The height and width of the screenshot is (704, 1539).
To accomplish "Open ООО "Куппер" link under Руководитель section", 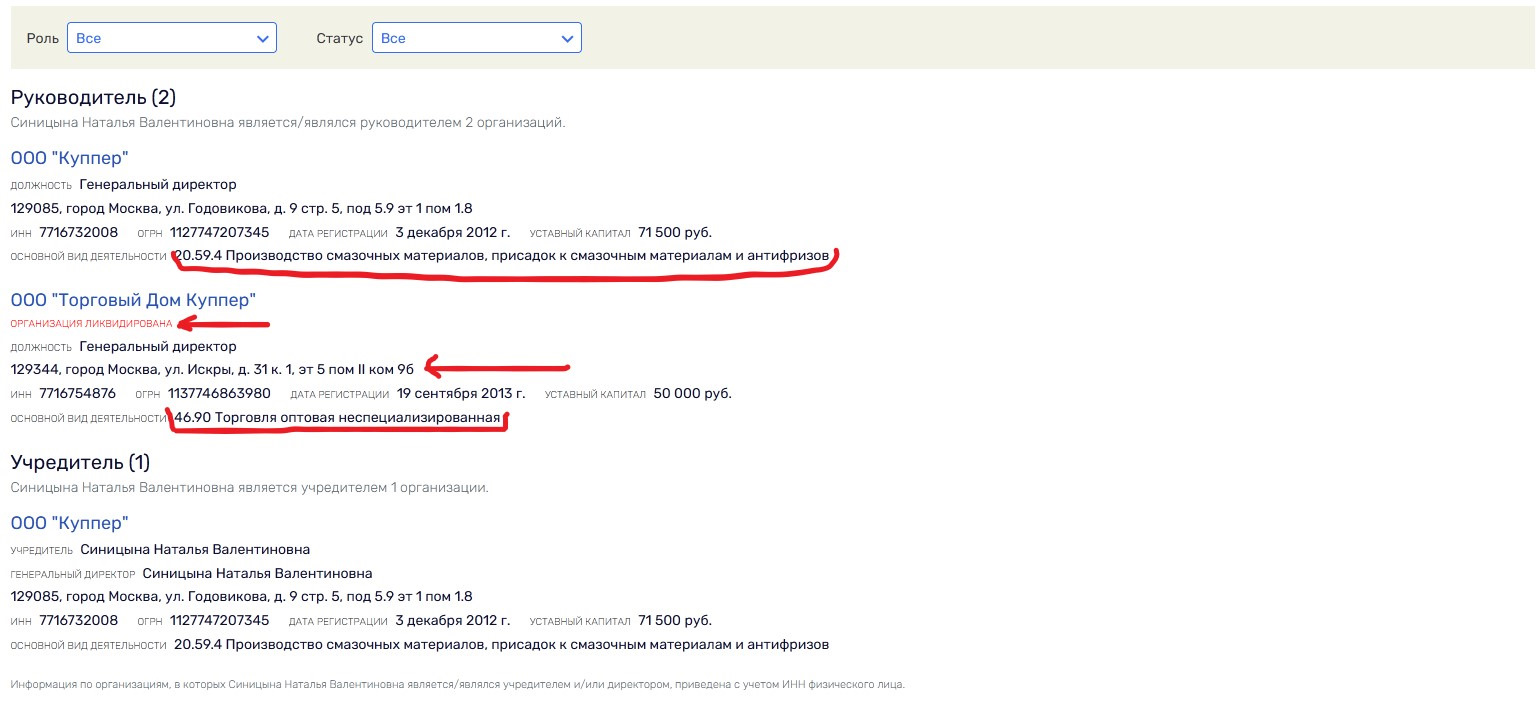I will pos(70,158).
